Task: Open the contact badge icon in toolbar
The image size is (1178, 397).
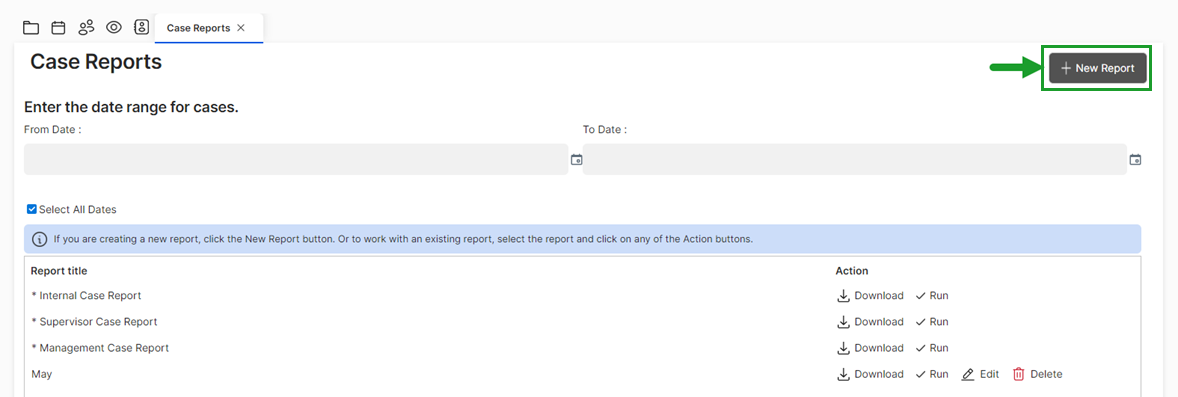Action: point(141,27)
